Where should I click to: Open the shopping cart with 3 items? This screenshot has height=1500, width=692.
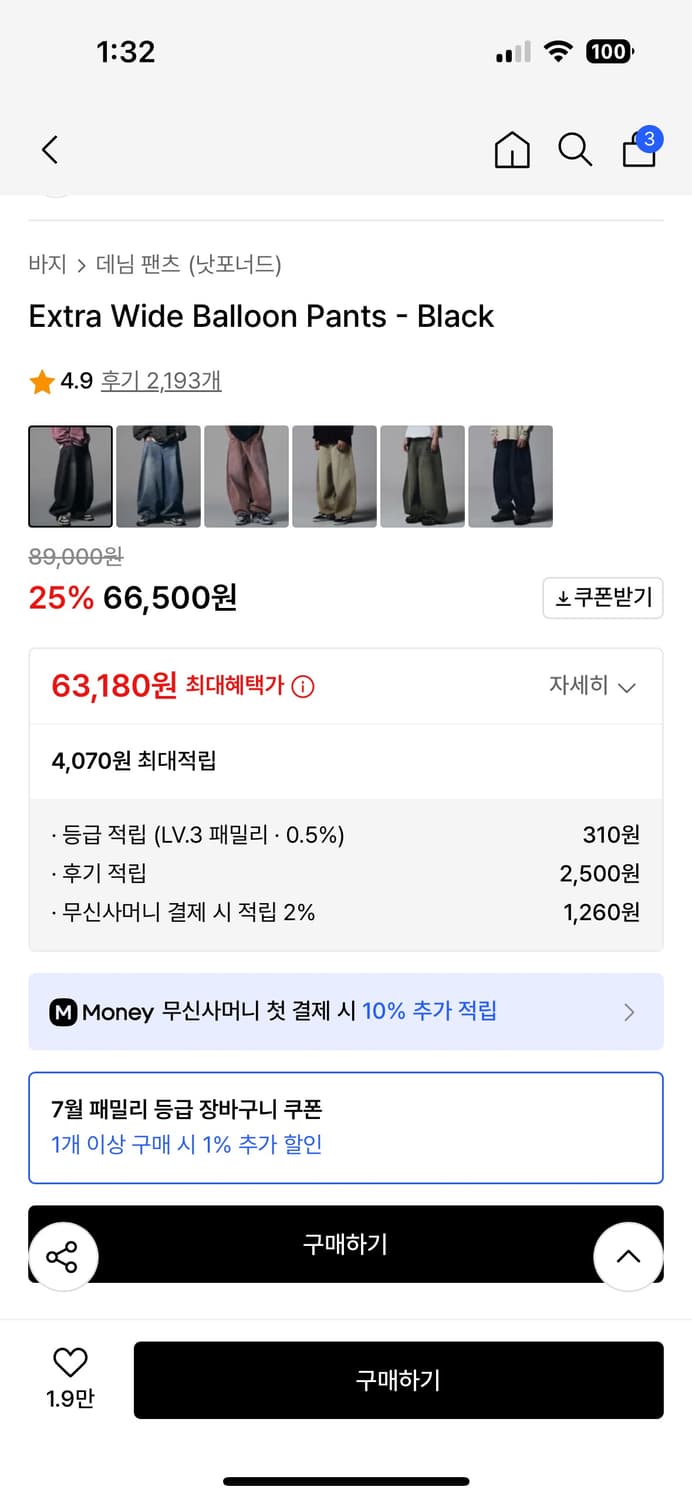pyautogui.click(x=638, y=152)
